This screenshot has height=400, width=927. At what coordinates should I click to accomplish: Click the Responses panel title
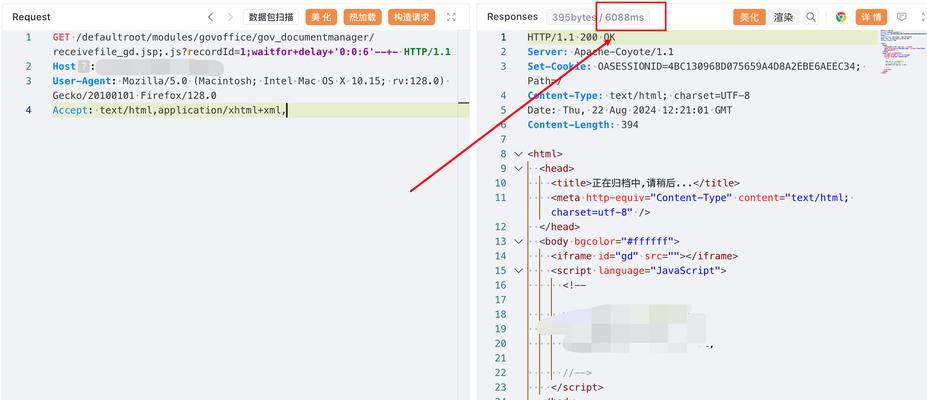pyautogui.click(x=512, y=17)
